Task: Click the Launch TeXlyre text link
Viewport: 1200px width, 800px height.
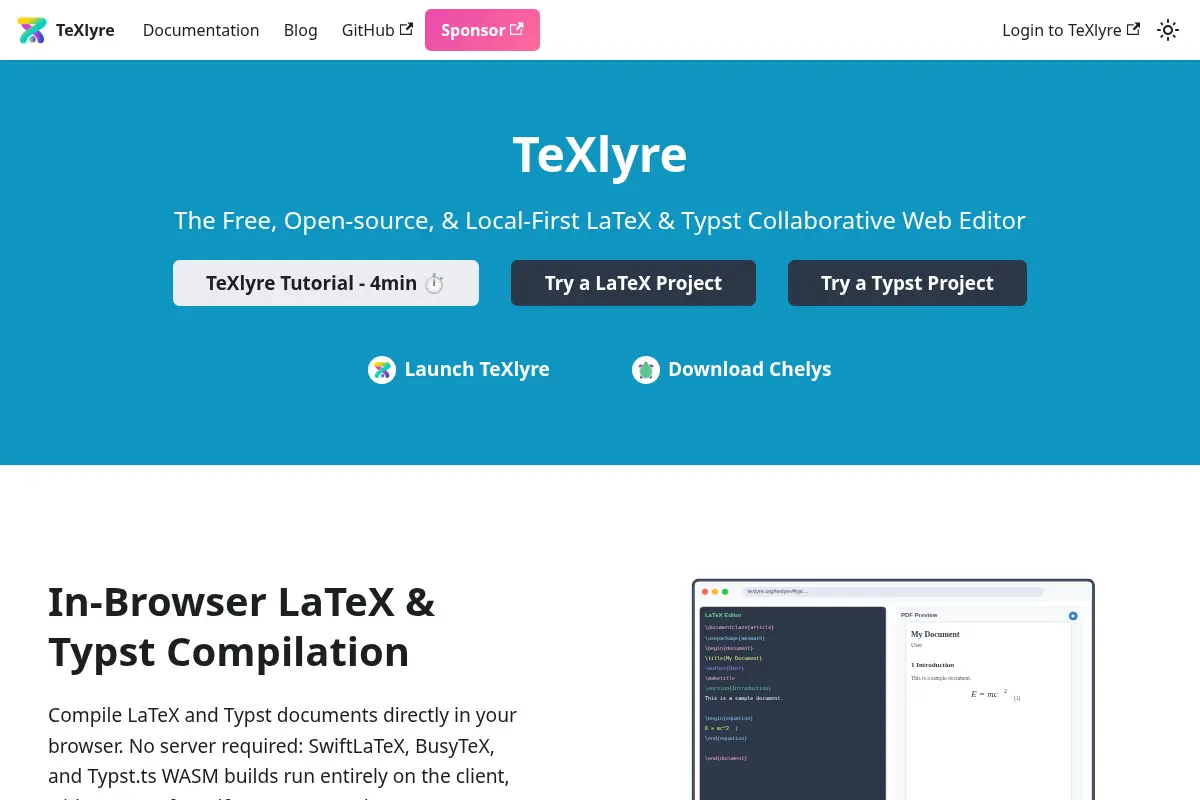Action: 477,369
